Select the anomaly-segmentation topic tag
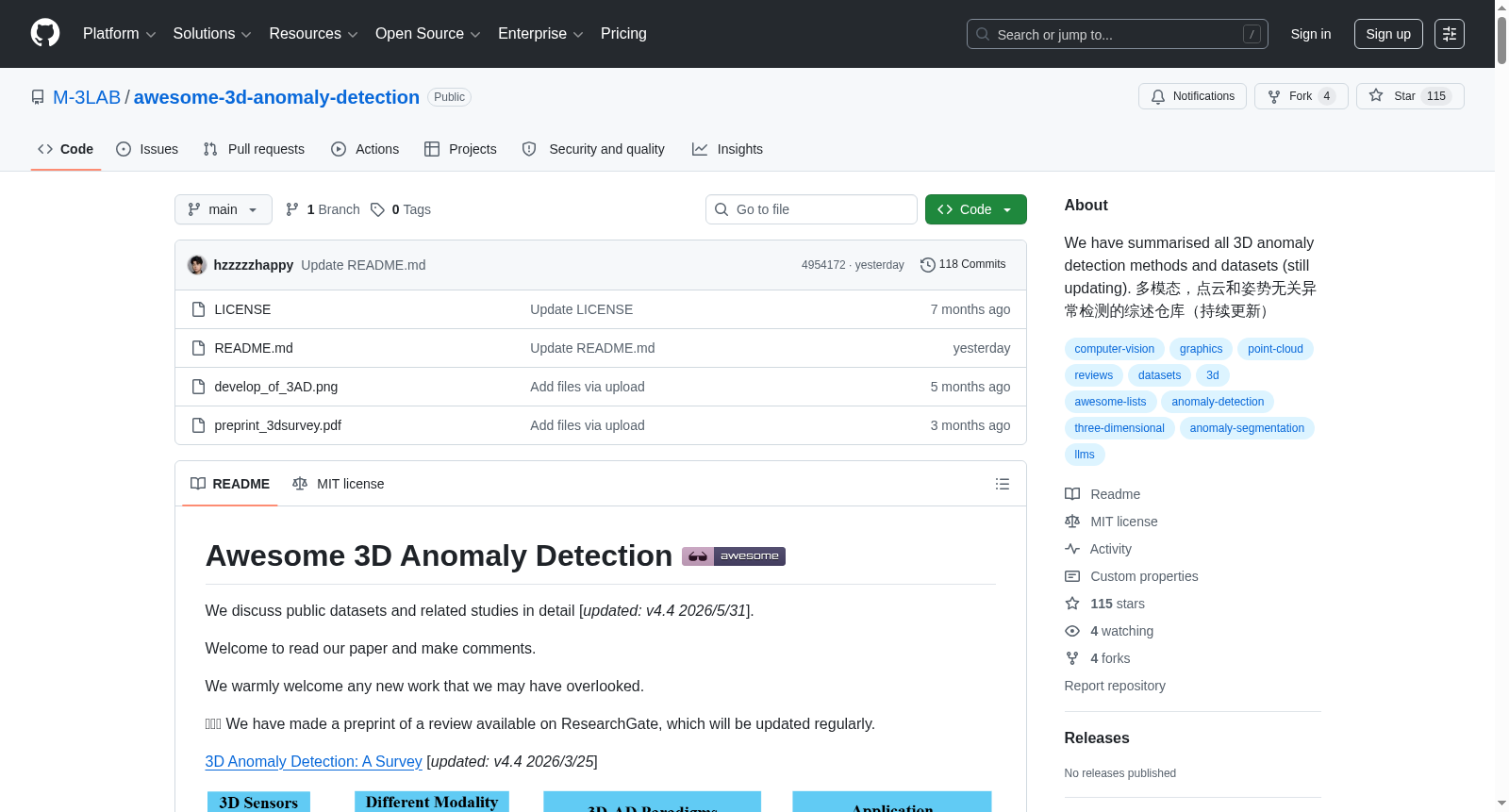 (1247, 428)
